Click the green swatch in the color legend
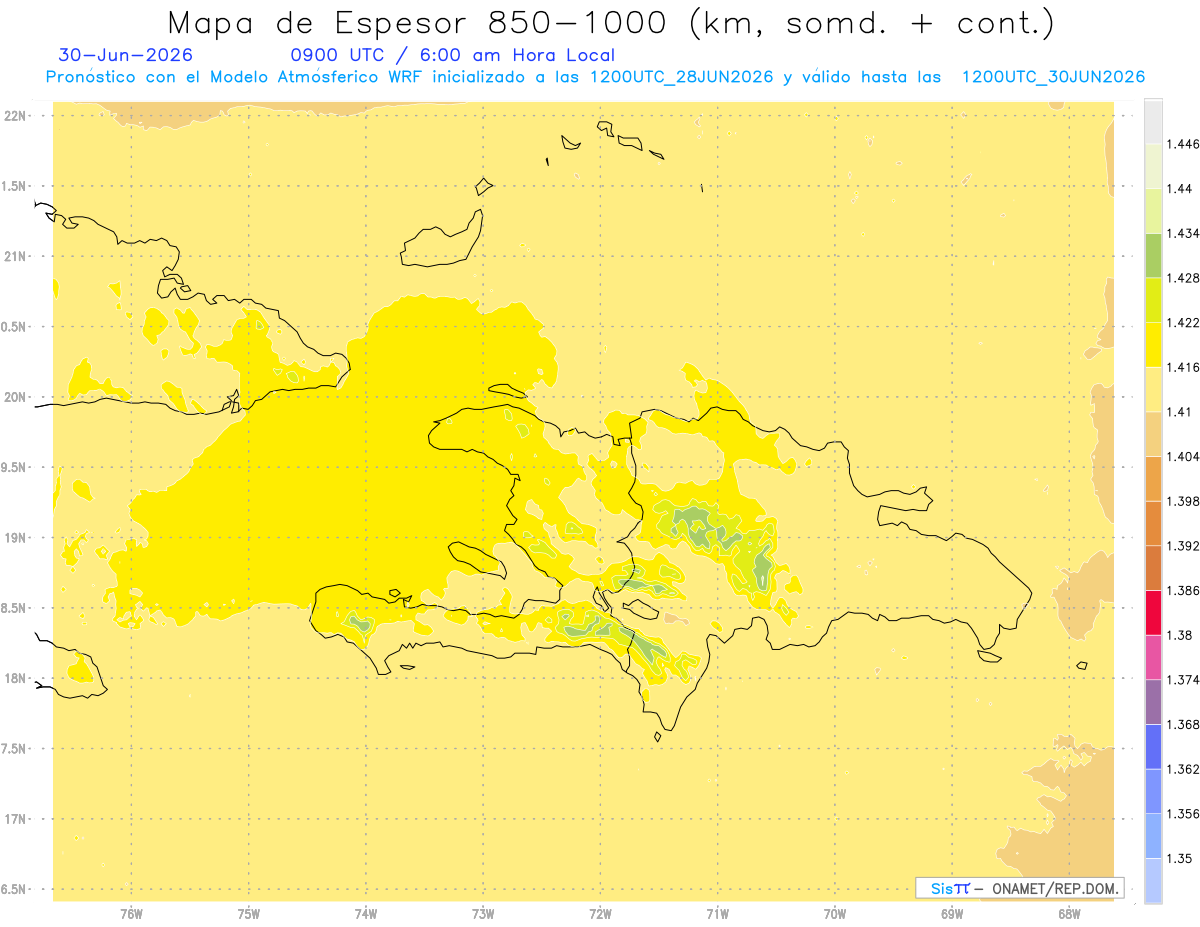 coord(1153,255)
